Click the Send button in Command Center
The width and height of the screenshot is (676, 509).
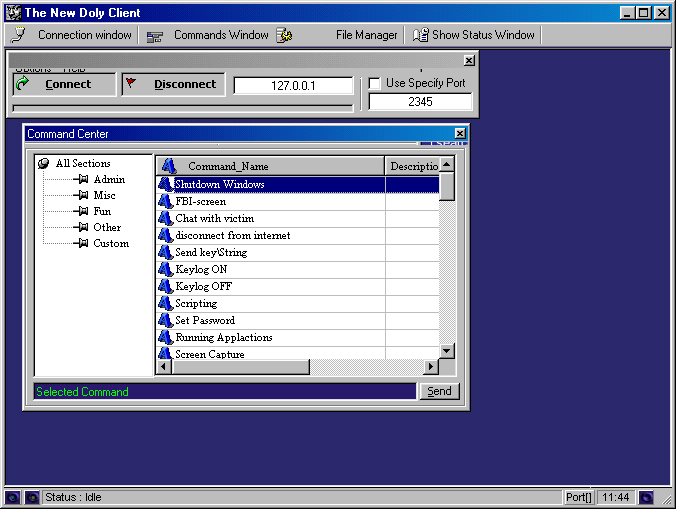439,392
